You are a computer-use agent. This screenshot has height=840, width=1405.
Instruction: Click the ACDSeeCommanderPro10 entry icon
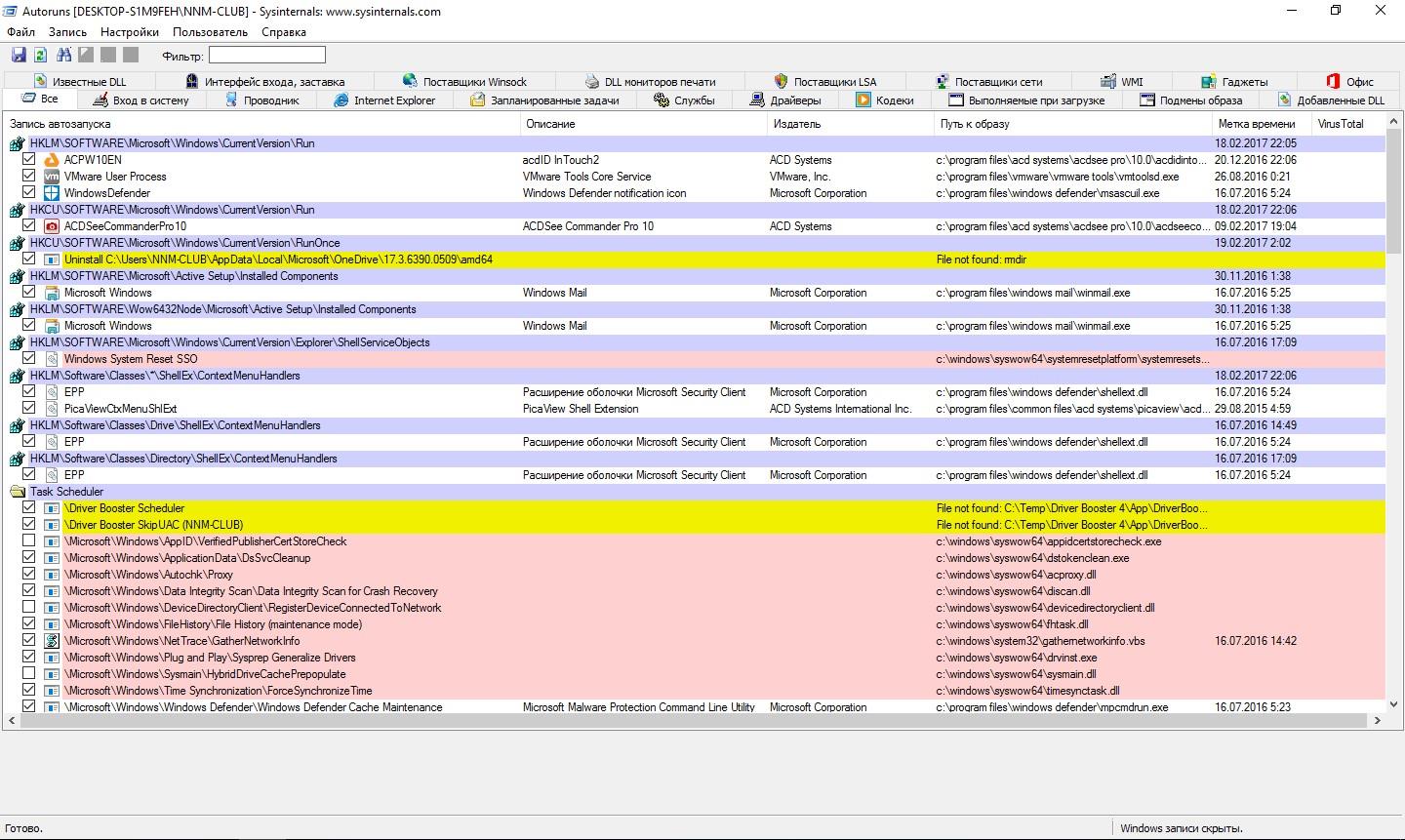click(x=52, y=226)
